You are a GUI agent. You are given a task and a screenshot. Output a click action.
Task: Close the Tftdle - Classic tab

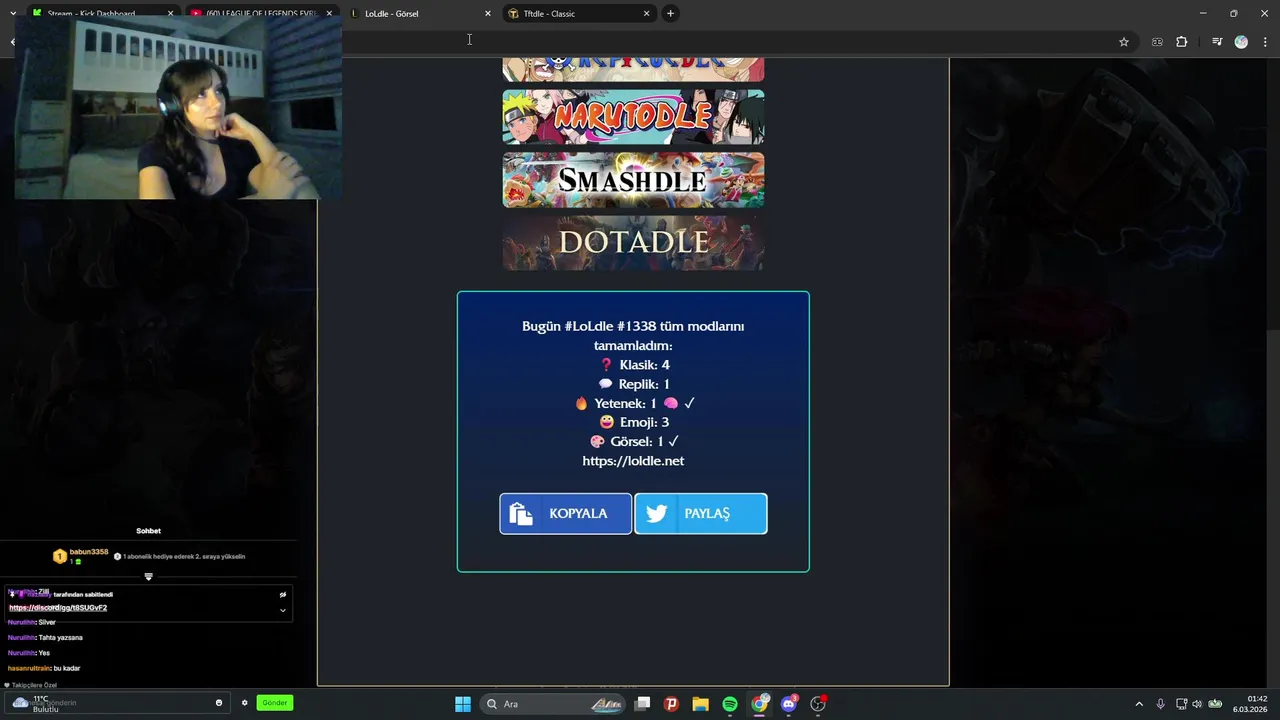646,14
